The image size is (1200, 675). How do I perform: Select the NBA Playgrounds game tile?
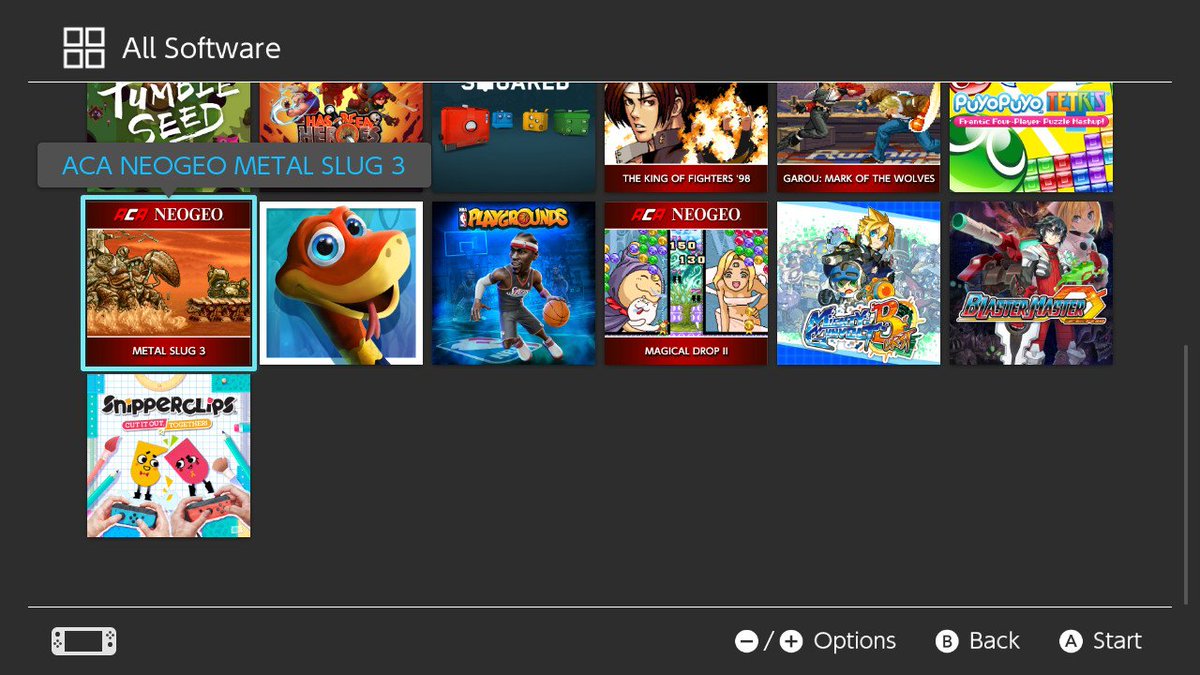514,283
